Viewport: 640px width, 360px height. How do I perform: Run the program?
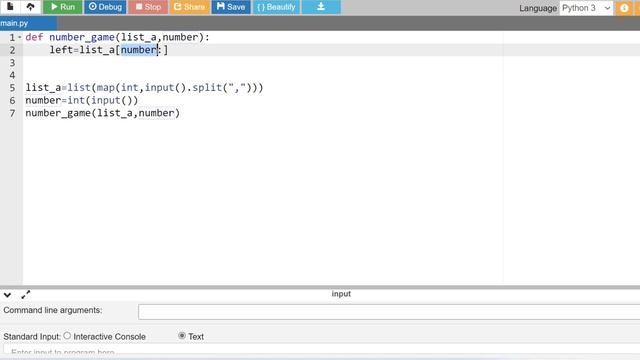point(62,7)
